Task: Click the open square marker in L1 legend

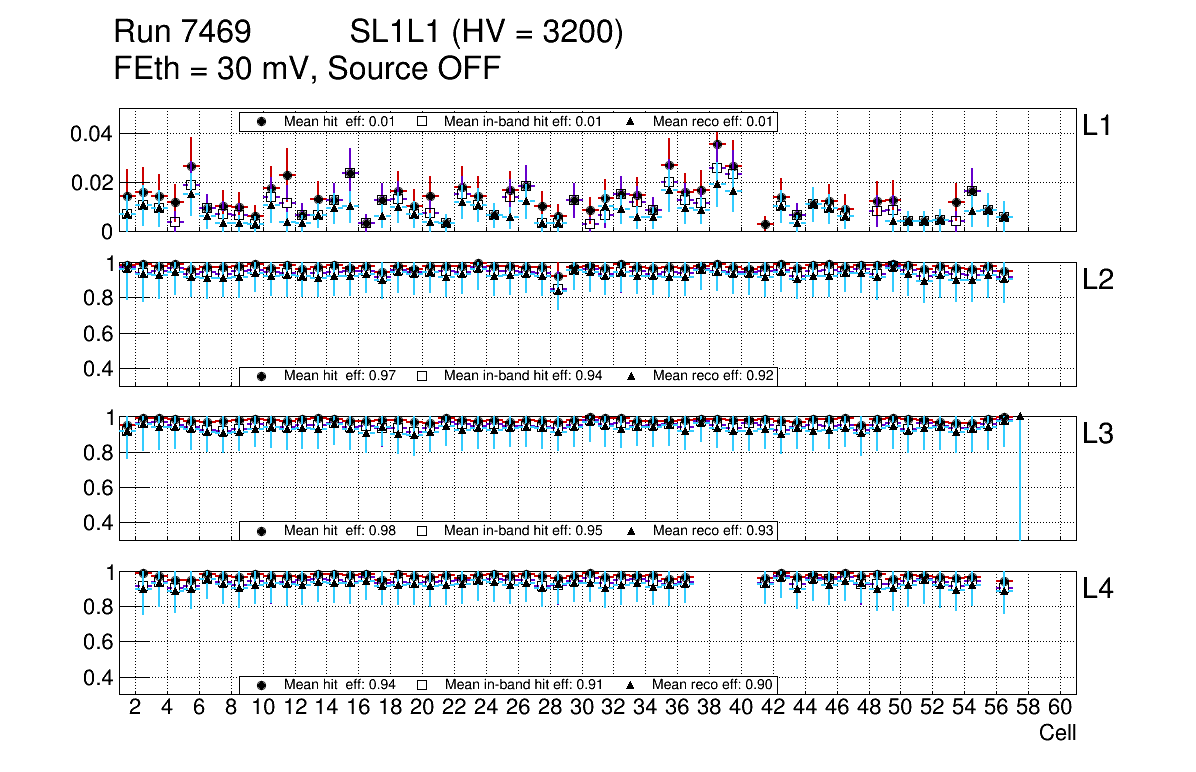Action: (422, 121)
